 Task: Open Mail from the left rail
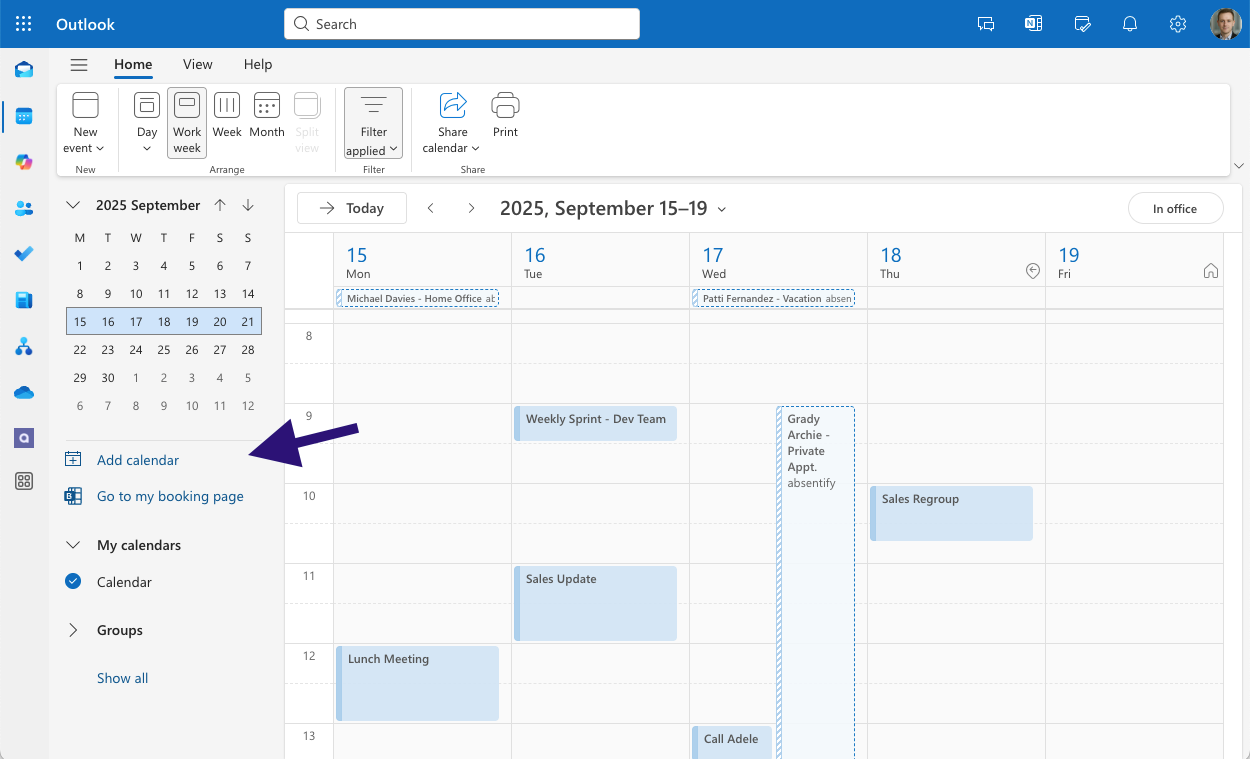pos(24,70)
